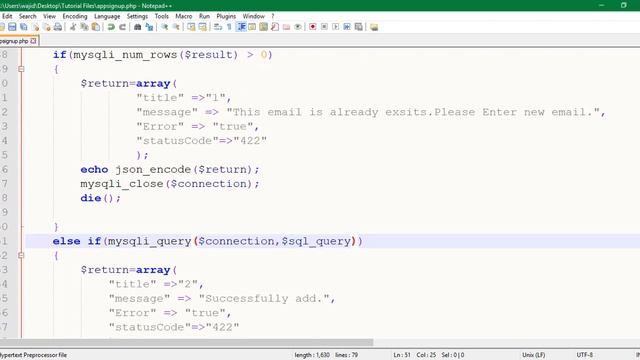The height and width of the screenshot is (360, 640).
Task: Click the Cut scissors icon
Action: [x=73, y=27]
